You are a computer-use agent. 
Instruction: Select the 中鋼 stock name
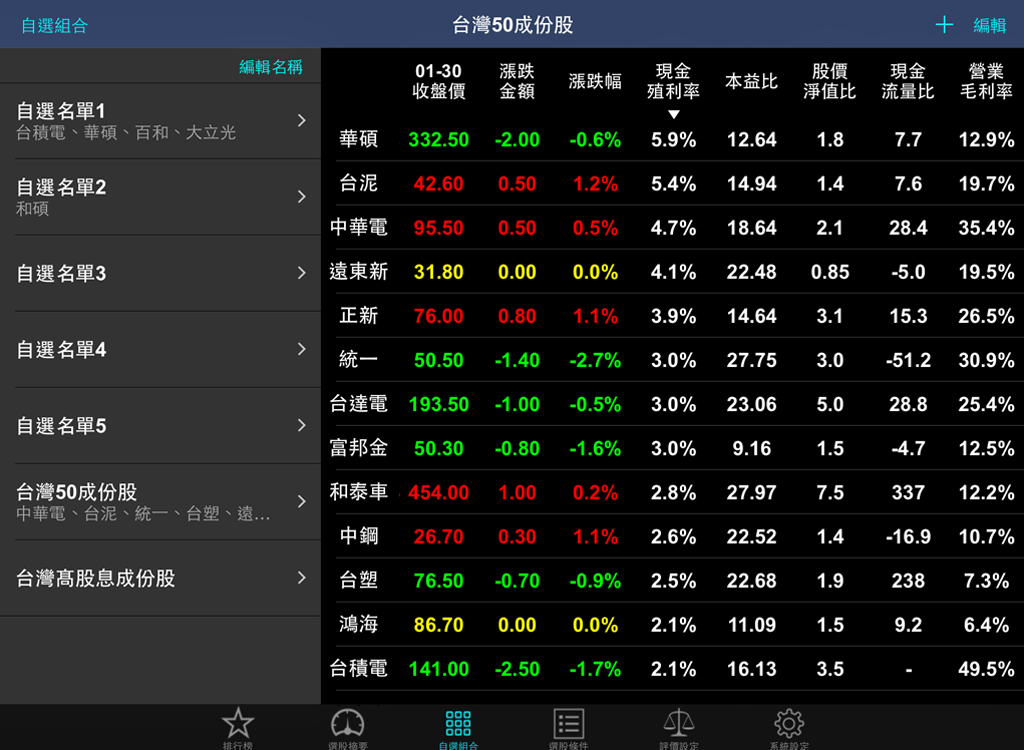(x=359, y=536)
